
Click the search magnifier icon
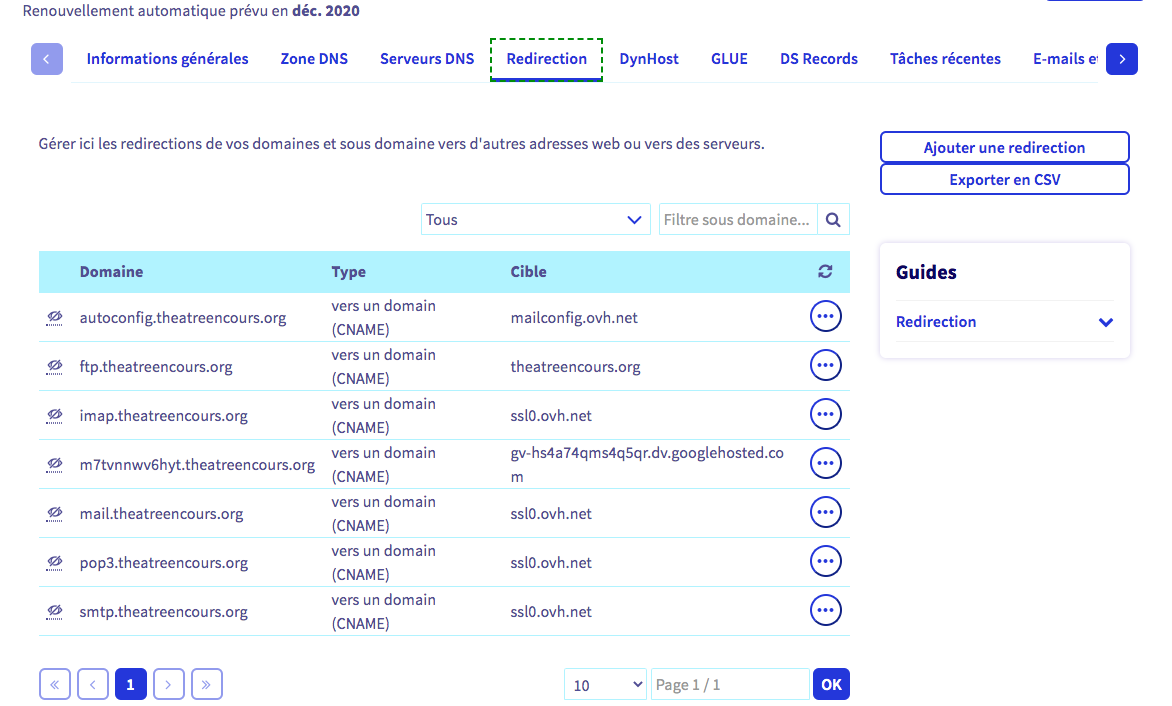833,220
